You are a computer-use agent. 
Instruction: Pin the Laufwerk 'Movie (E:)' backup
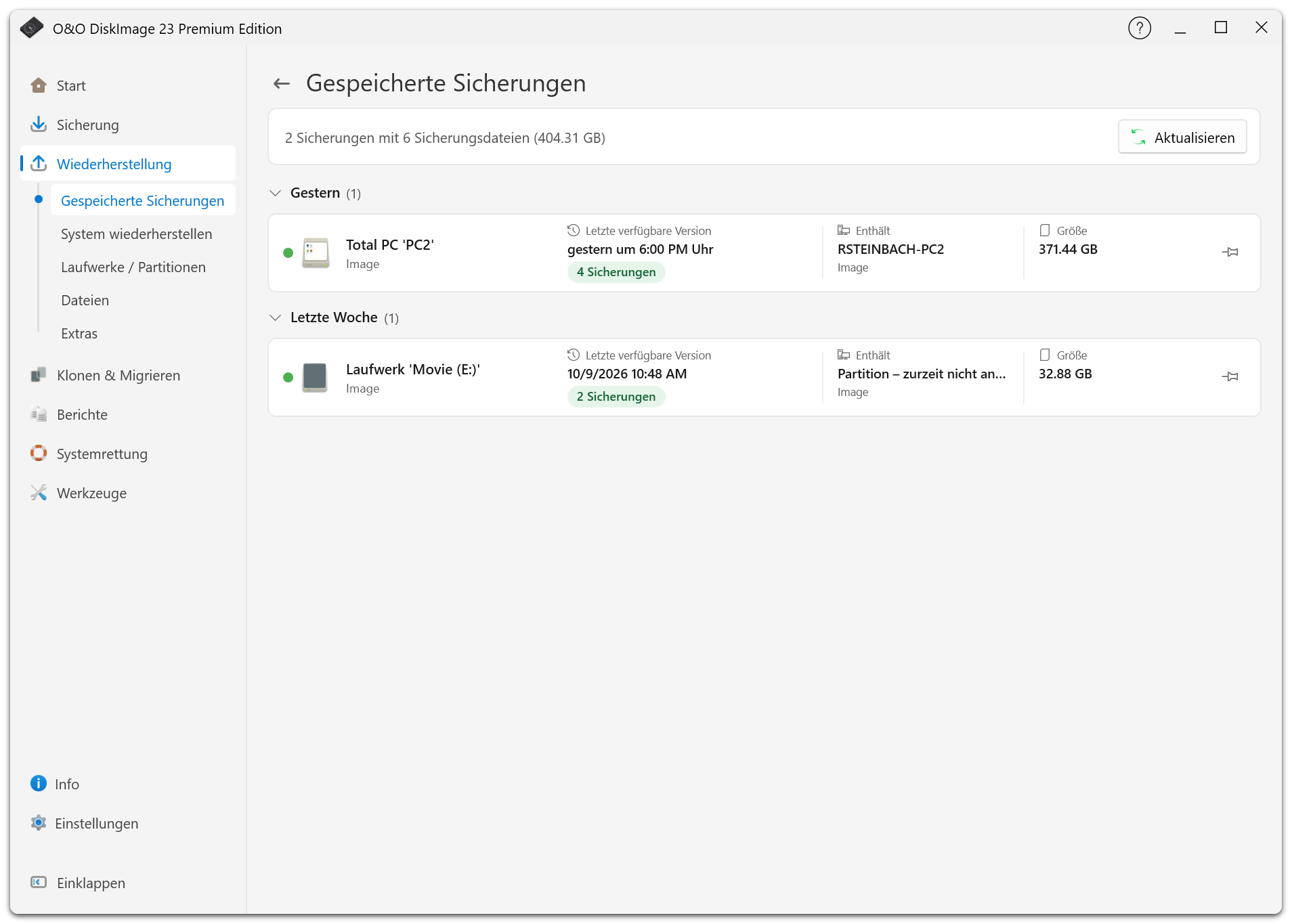point(1230,377)
